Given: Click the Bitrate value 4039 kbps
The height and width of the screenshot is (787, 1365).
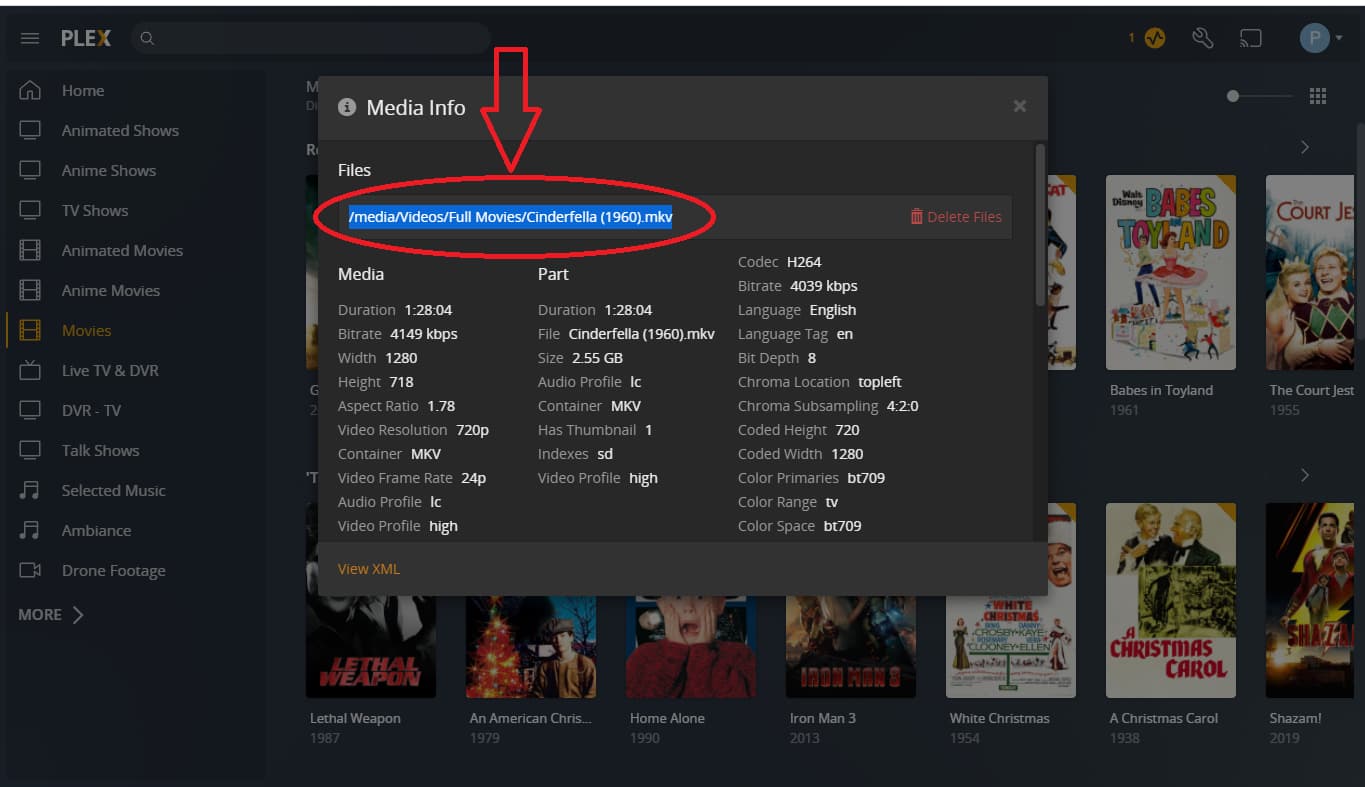Looking at the screenshot, I should (x=824, y=286).
